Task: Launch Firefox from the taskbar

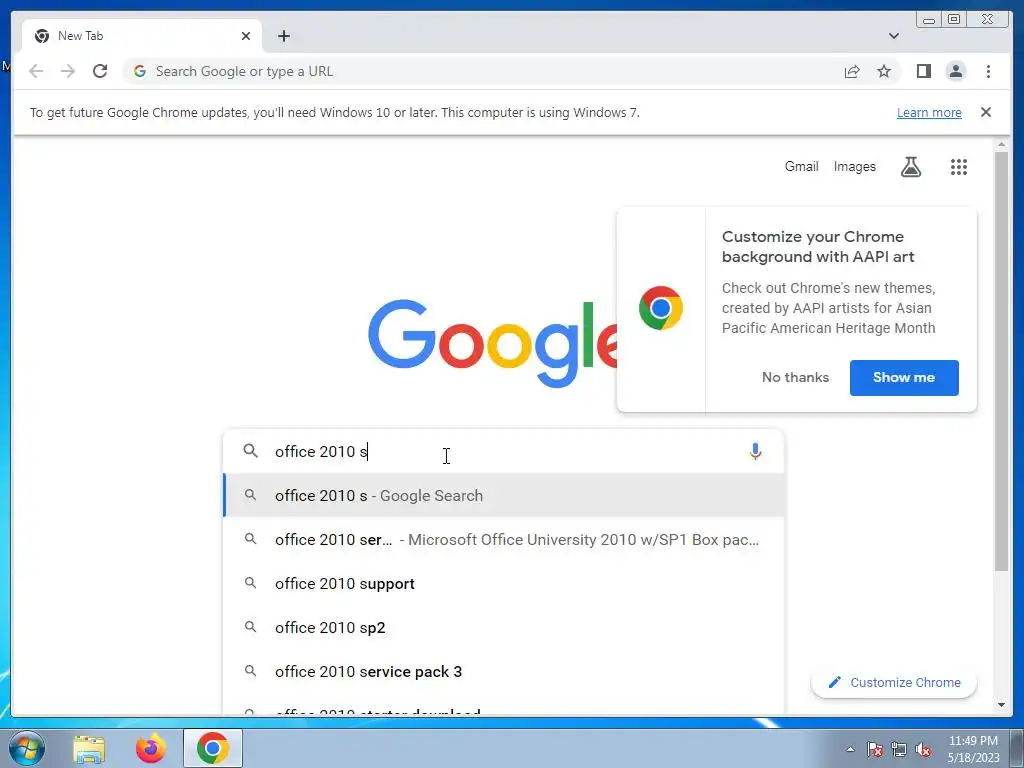Action: (151, 748)
